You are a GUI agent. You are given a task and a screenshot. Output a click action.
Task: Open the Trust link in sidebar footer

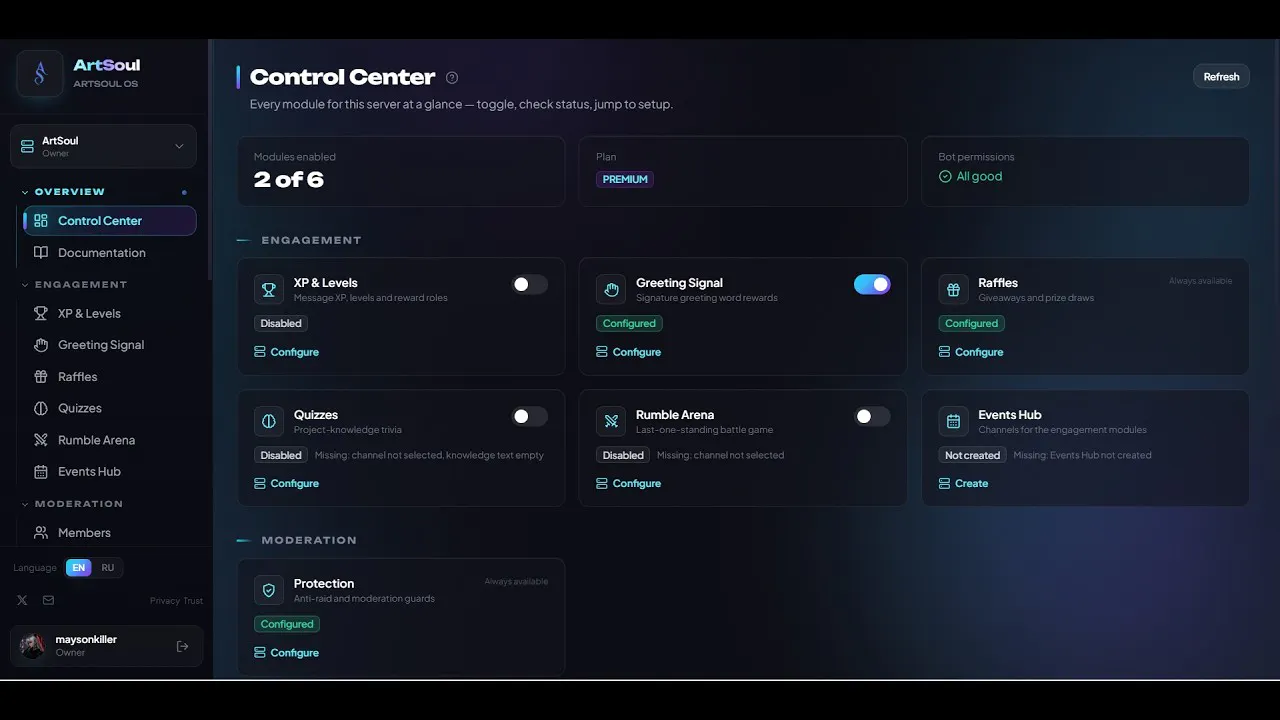point(193,601)
